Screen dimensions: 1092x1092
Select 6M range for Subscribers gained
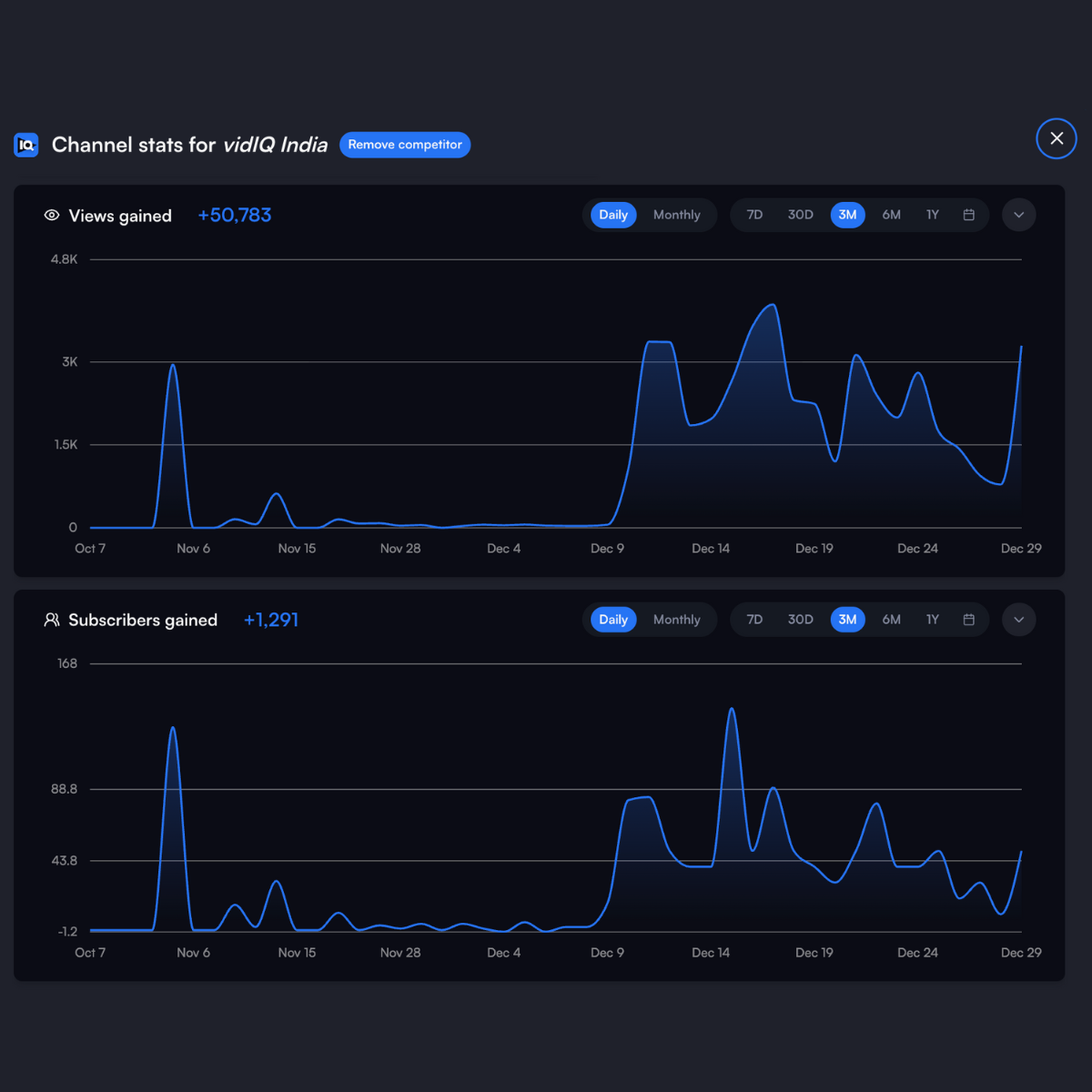pos(892,620)
